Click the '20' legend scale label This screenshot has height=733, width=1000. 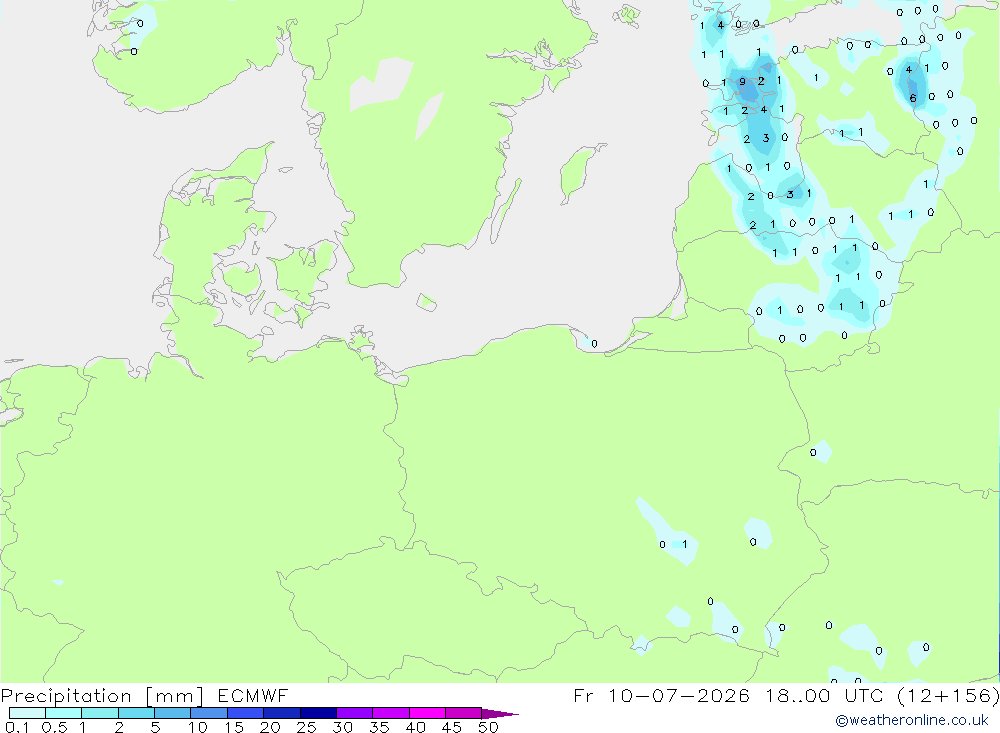270,727
